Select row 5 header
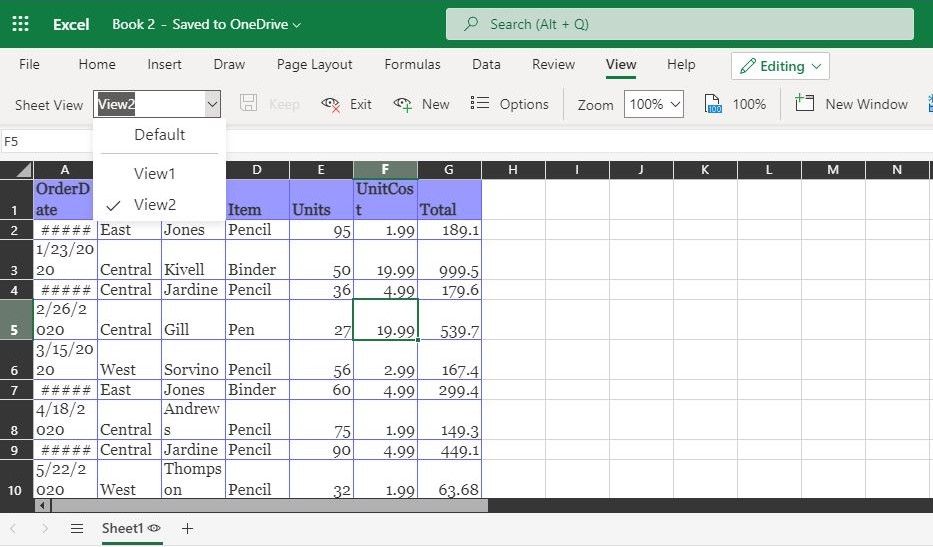 click(16, 320)
